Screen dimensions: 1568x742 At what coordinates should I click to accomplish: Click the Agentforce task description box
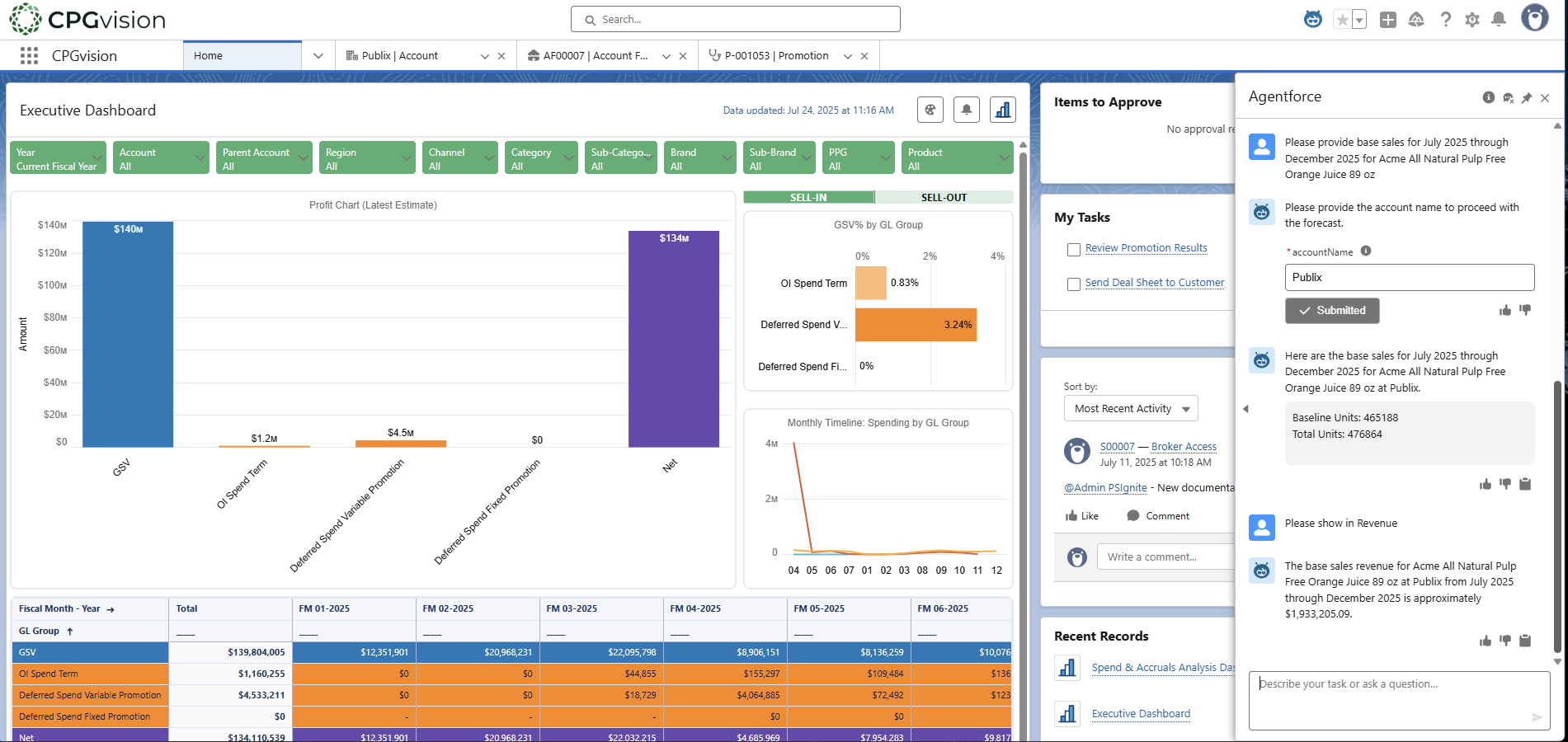(x=1399, y=700)
